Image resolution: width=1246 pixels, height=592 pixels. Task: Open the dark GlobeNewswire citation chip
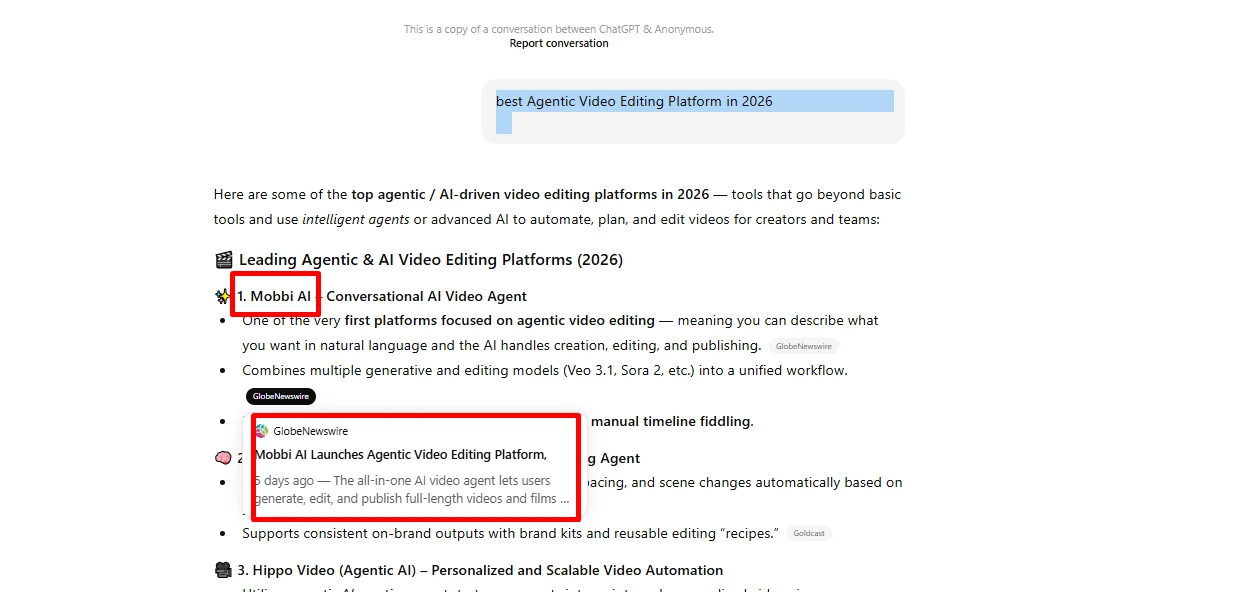280,396
